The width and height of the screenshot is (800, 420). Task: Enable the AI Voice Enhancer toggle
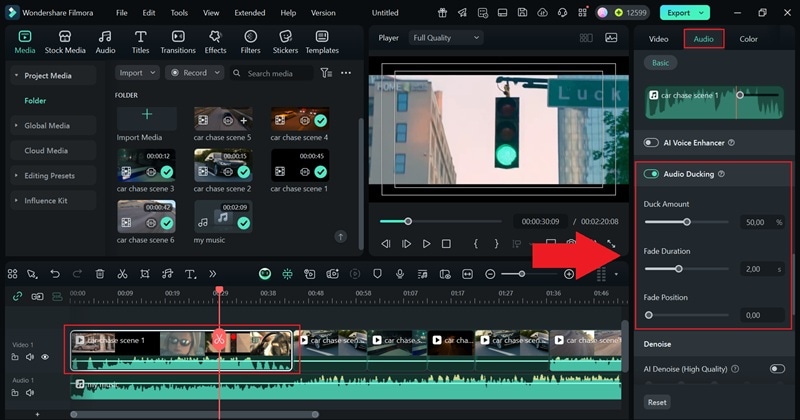pos(652,143)
